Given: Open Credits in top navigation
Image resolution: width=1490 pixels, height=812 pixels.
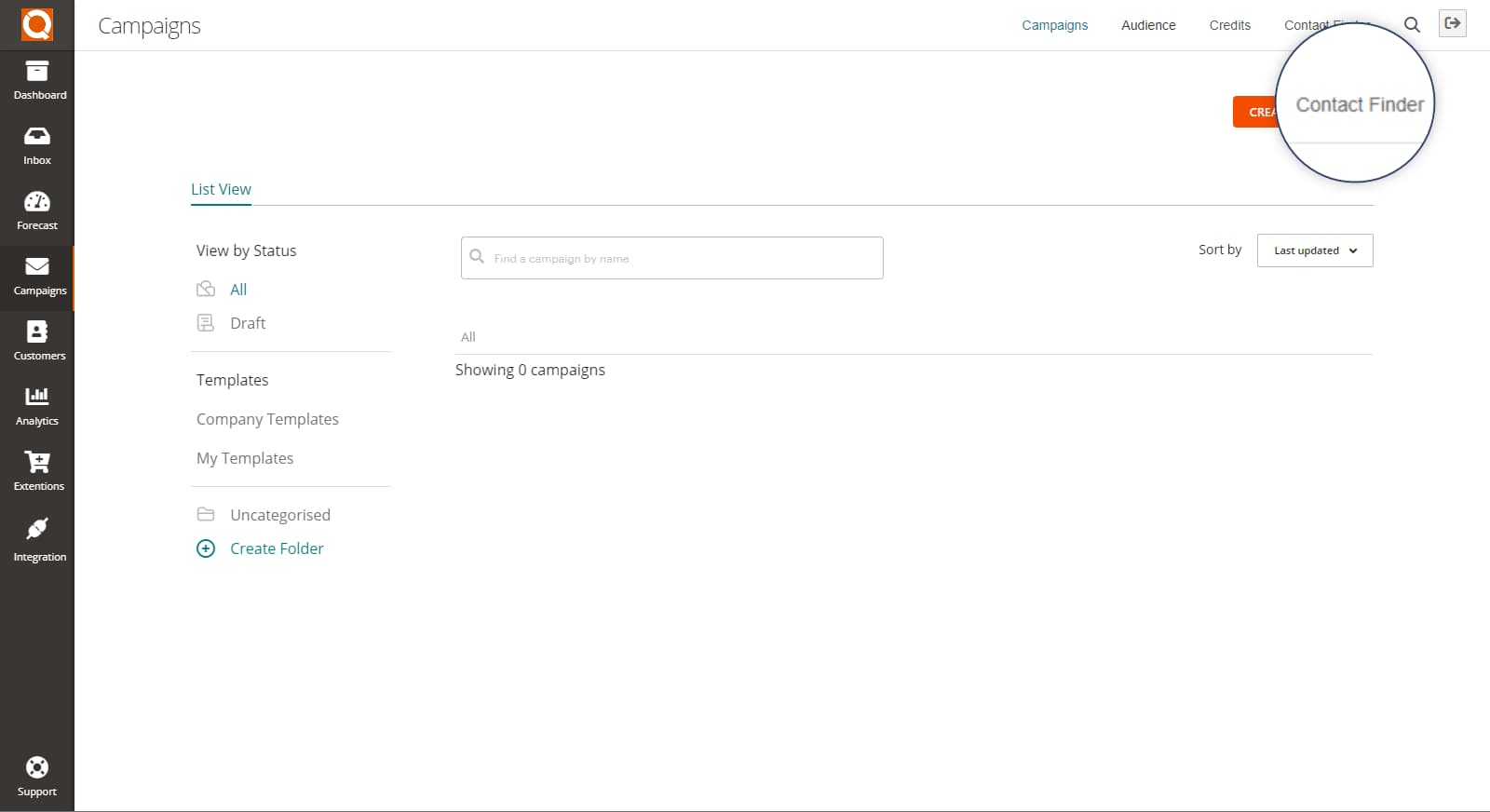Looking at the screenshot, I should (x=1229, y=25).
